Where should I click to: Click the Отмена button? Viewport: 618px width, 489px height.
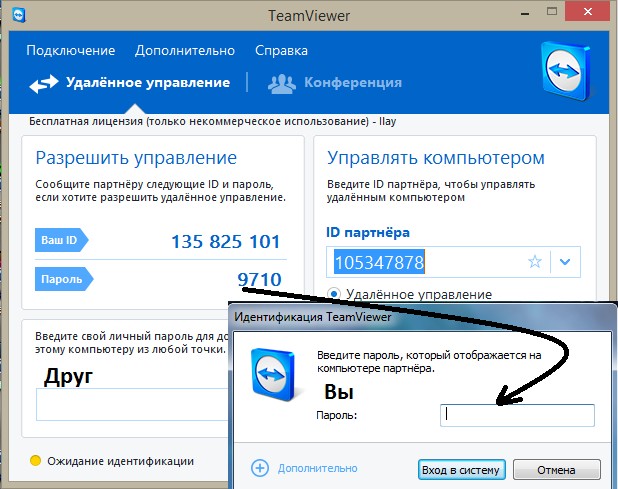coord(557,470)
